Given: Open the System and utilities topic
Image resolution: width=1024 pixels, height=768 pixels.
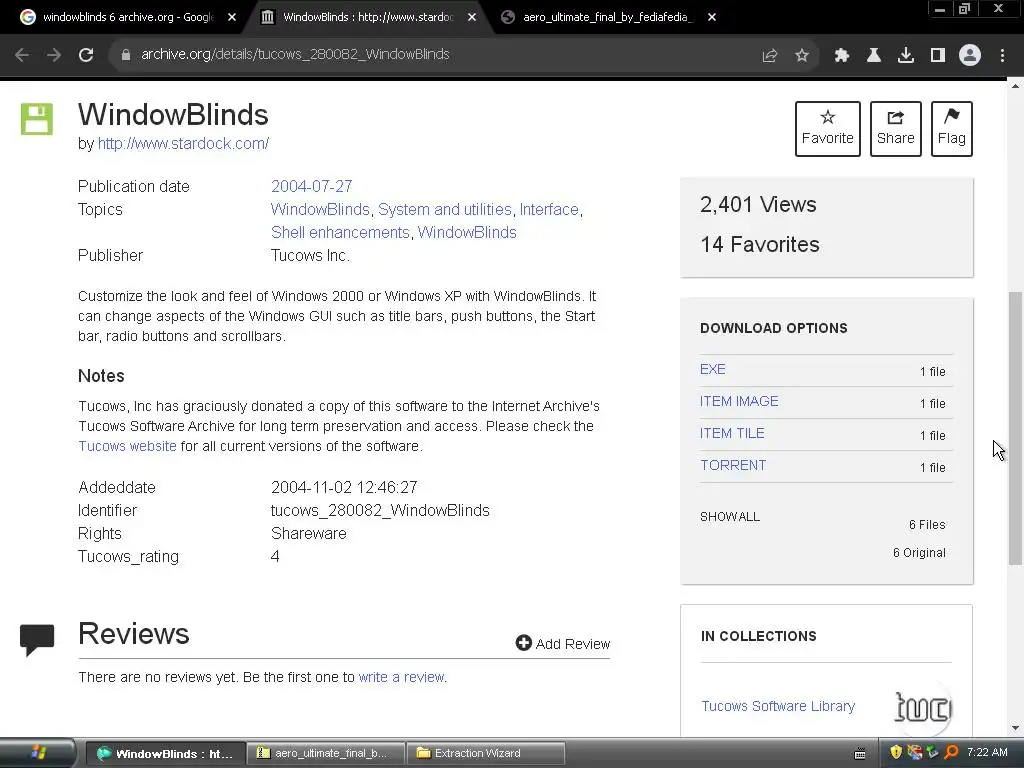Looking at the screenshot, I should coord(445,210).
